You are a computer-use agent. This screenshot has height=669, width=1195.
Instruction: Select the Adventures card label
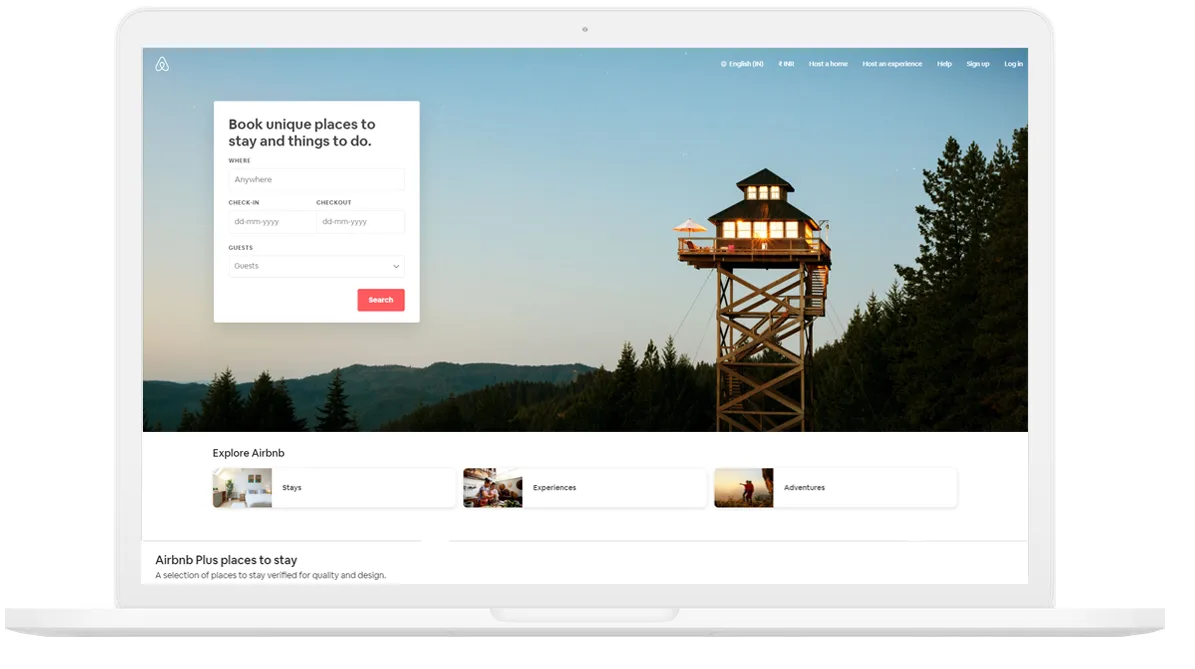click(804, 488)
